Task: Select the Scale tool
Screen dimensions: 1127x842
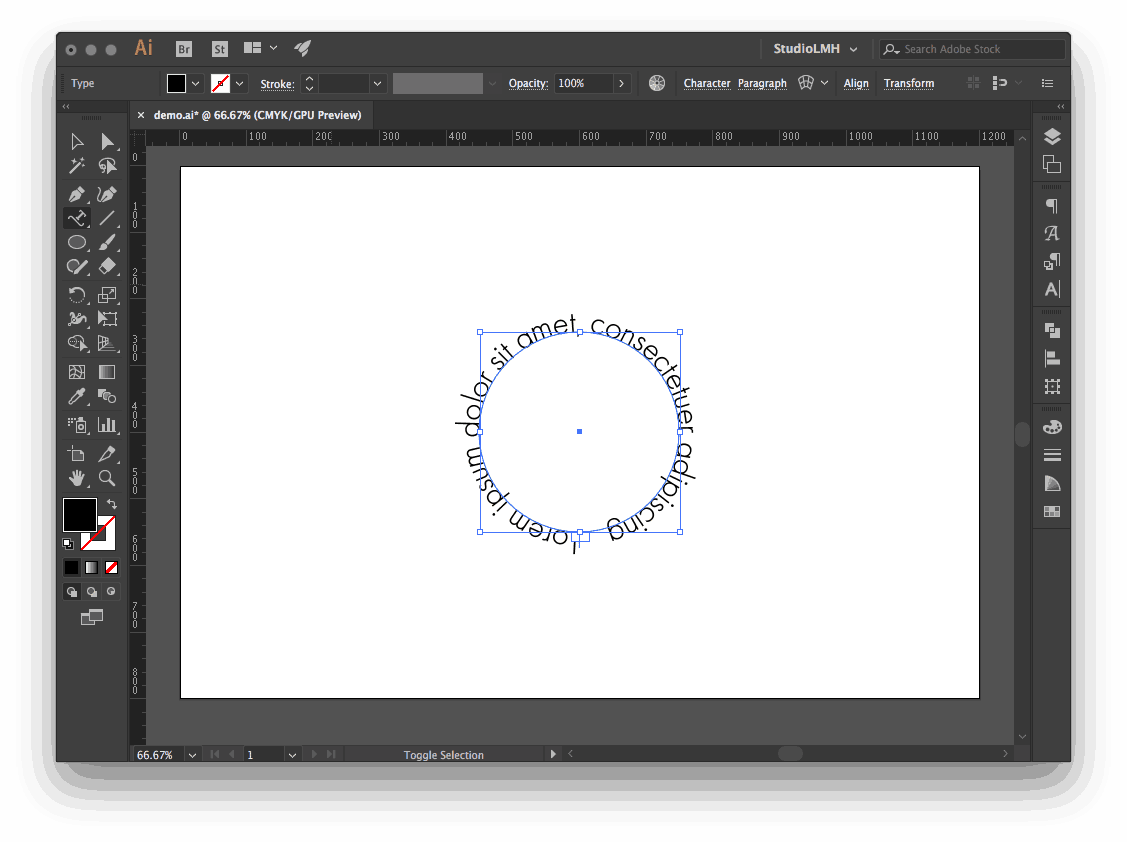Action: point(107,295)
